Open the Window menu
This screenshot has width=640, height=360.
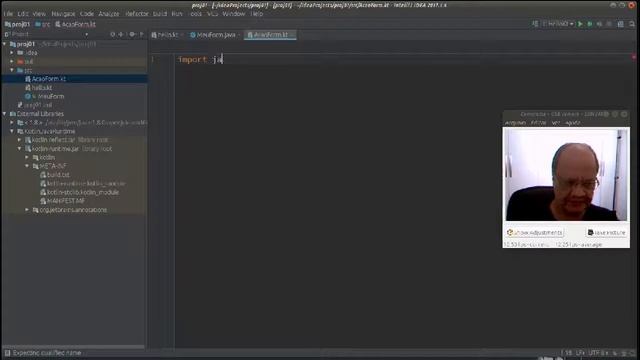[x=234, y=14]
